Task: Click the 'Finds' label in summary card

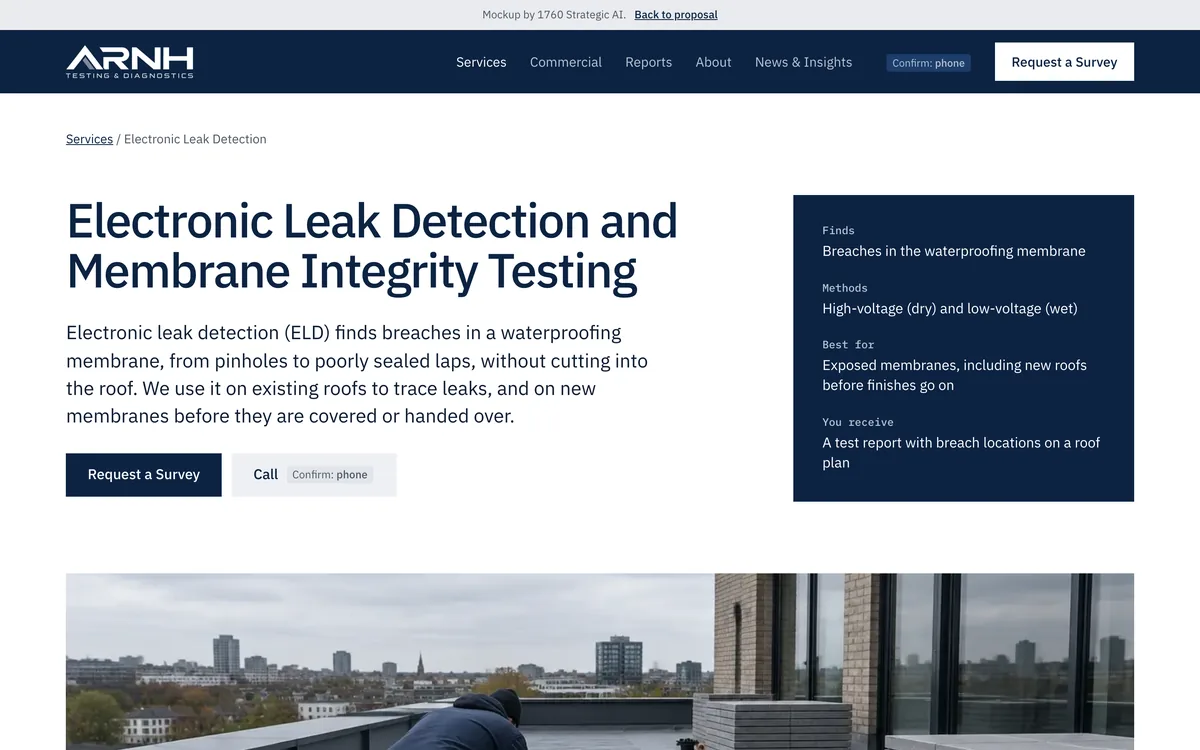Action: [839, 230]
